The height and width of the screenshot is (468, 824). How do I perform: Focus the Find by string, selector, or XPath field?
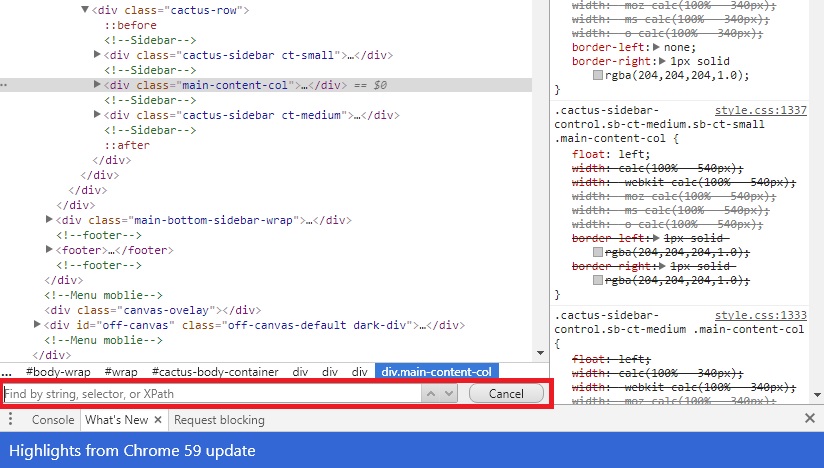[212, 393]
